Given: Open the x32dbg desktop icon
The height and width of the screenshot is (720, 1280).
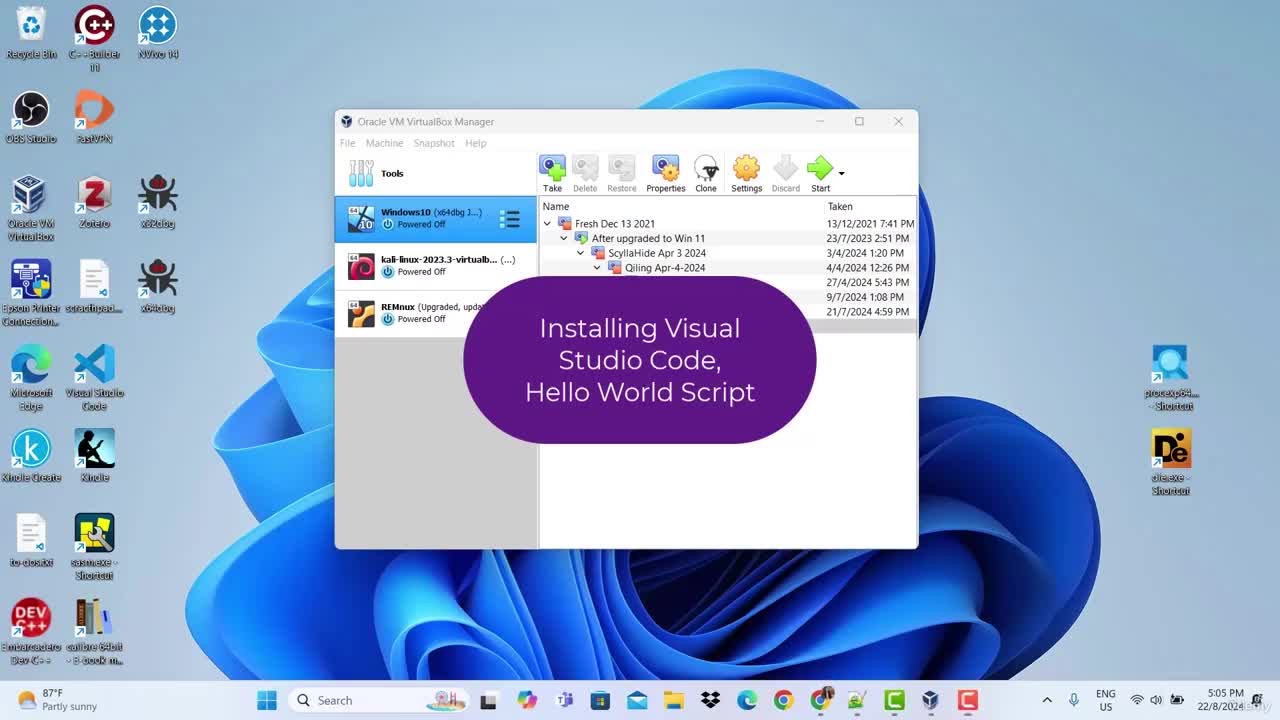Looking at the screenshot, I should [x=158, y=203].
